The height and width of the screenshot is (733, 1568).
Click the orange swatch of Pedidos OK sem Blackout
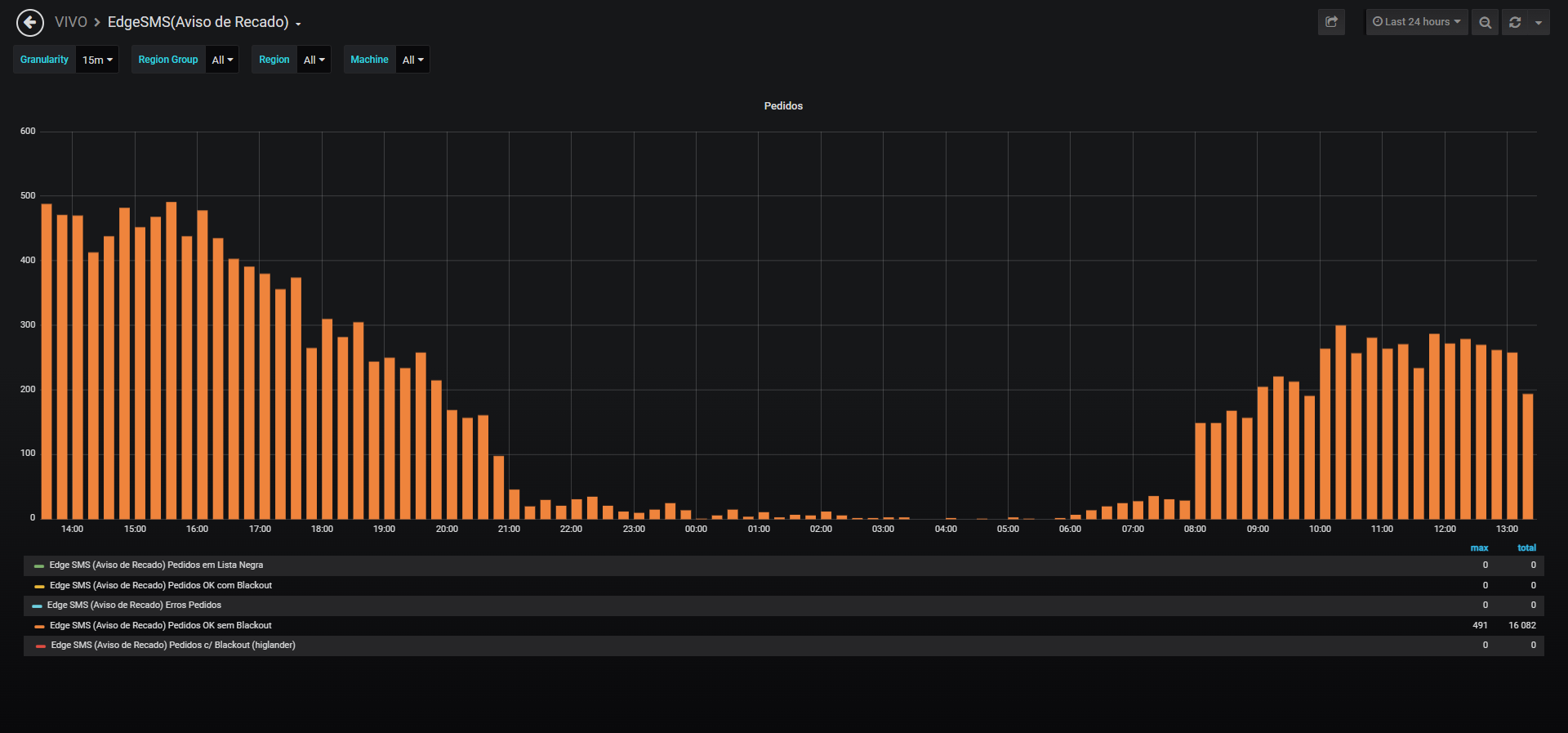click(x=39, y=626)
